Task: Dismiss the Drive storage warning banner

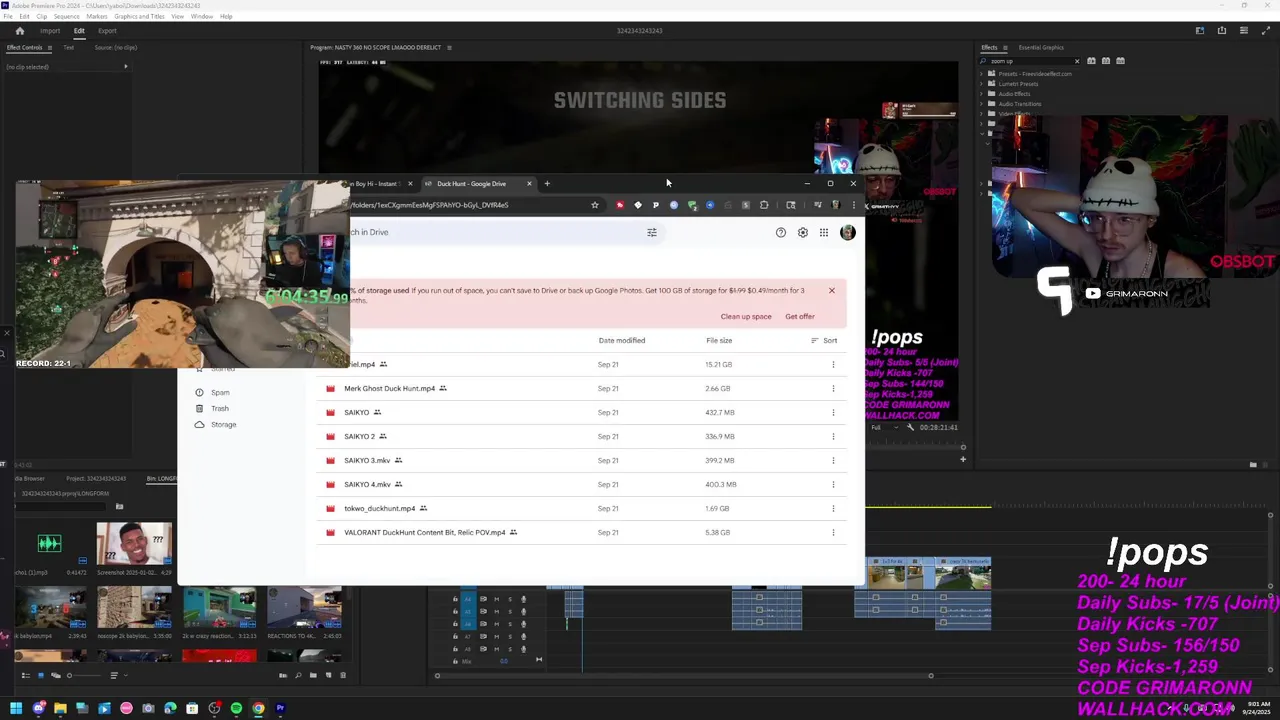Action: (x=831, y=290)
